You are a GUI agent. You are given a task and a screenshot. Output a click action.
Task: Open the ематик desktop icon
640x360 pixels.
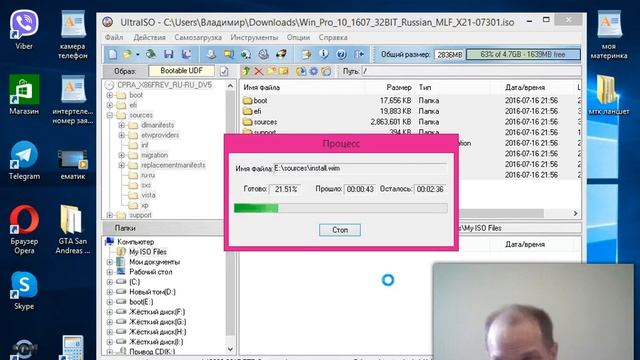tap(72, 164)
